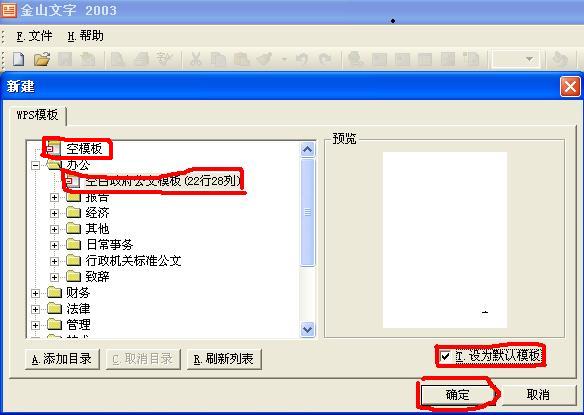This screenshot has width=584, height=415.
Task: Click the blank page preview thumbnail
Action: [x=445, y=240]
